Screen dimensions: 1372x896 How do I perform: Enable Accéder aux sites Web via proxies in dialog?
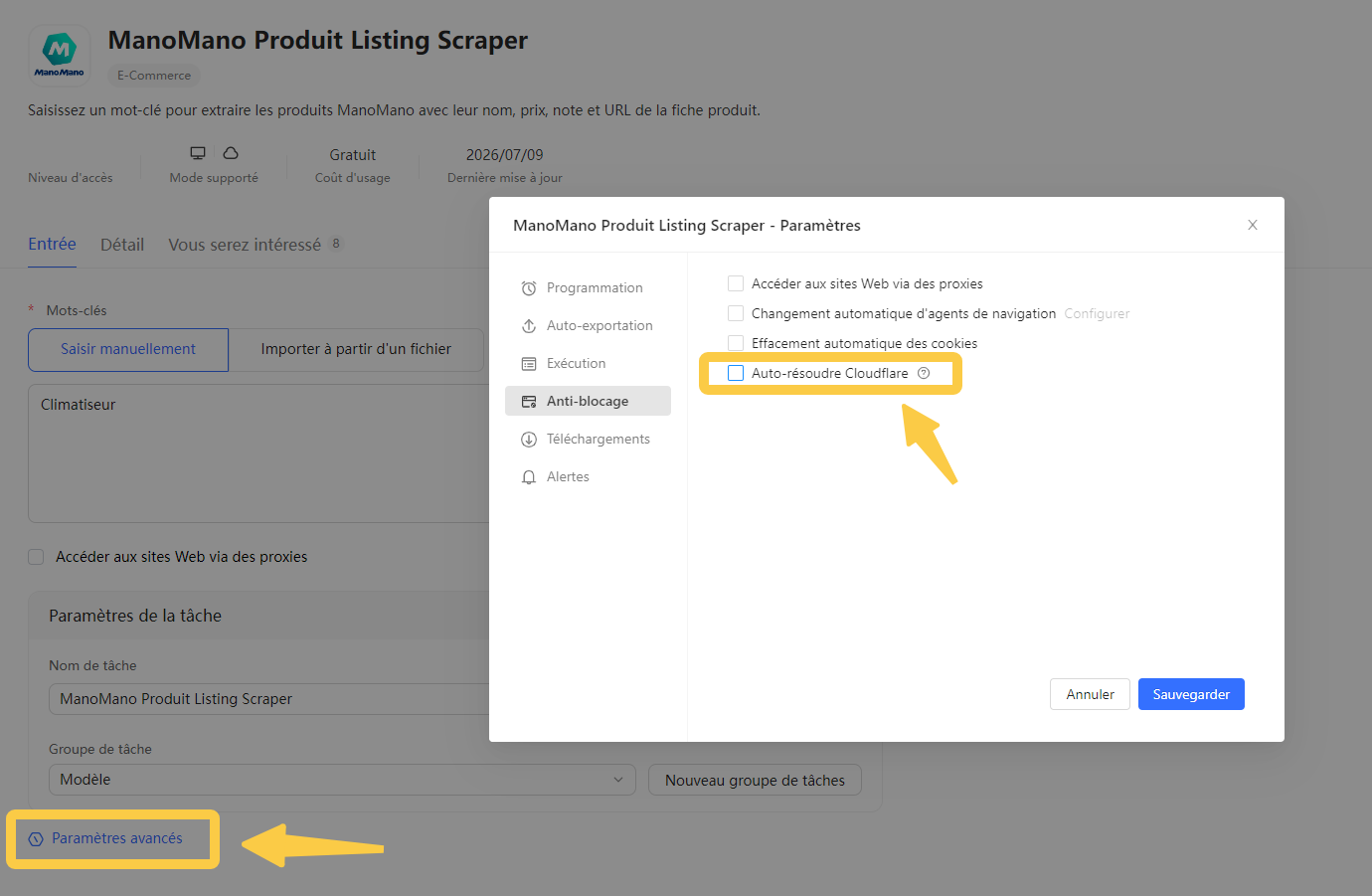pos(736,283)
